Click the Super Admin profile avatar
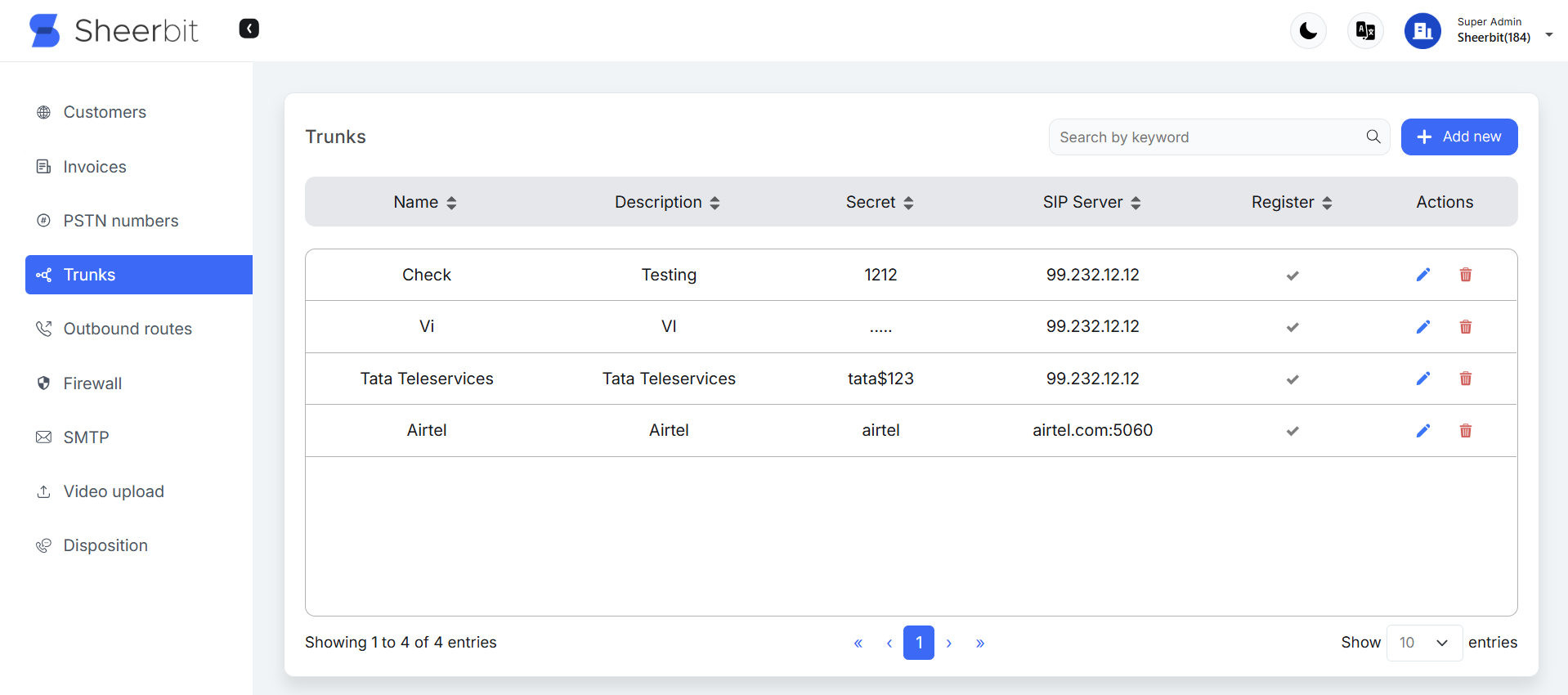The height and width of the screenshot is (695, 1568). point(1422,31)
